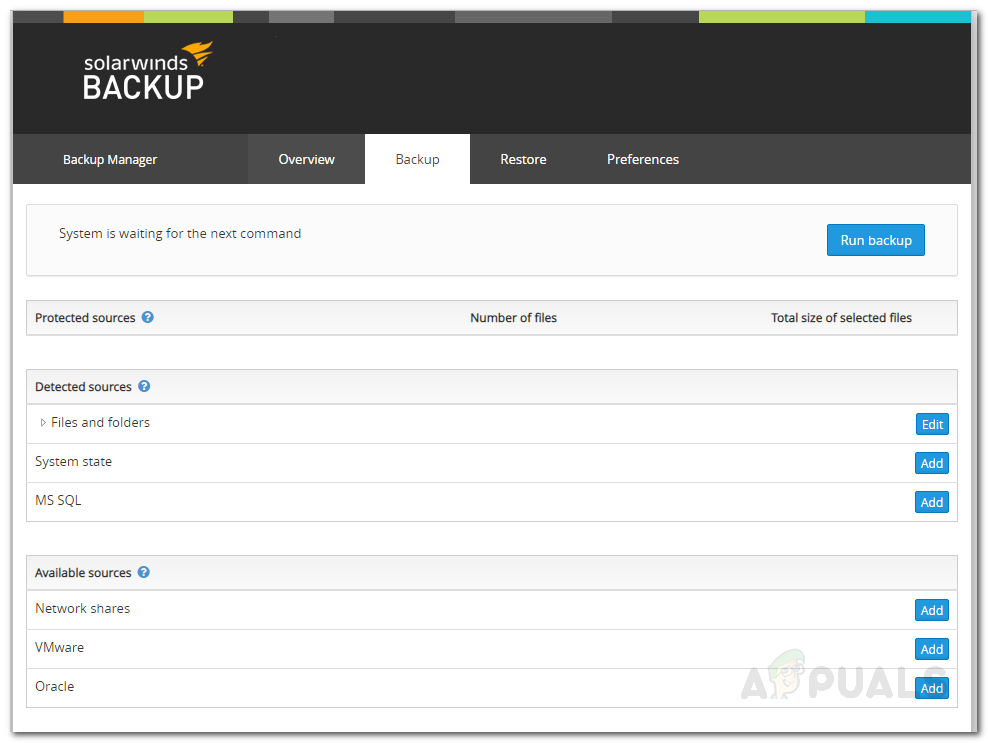Viewport: 988px width, 743px height.
Task: Click Total size of selected files header
Action: point(841,318)
